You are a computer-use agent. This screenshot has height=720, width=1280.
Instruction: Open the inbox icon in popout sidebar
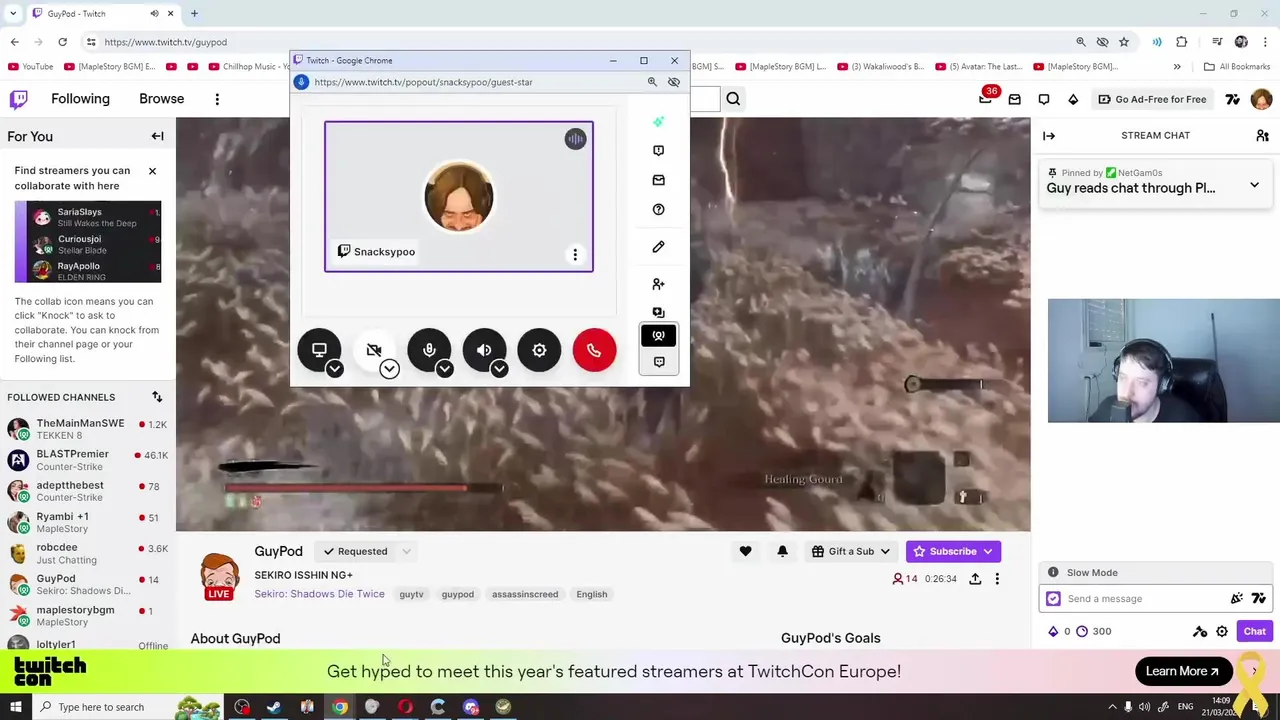(658, 180)
